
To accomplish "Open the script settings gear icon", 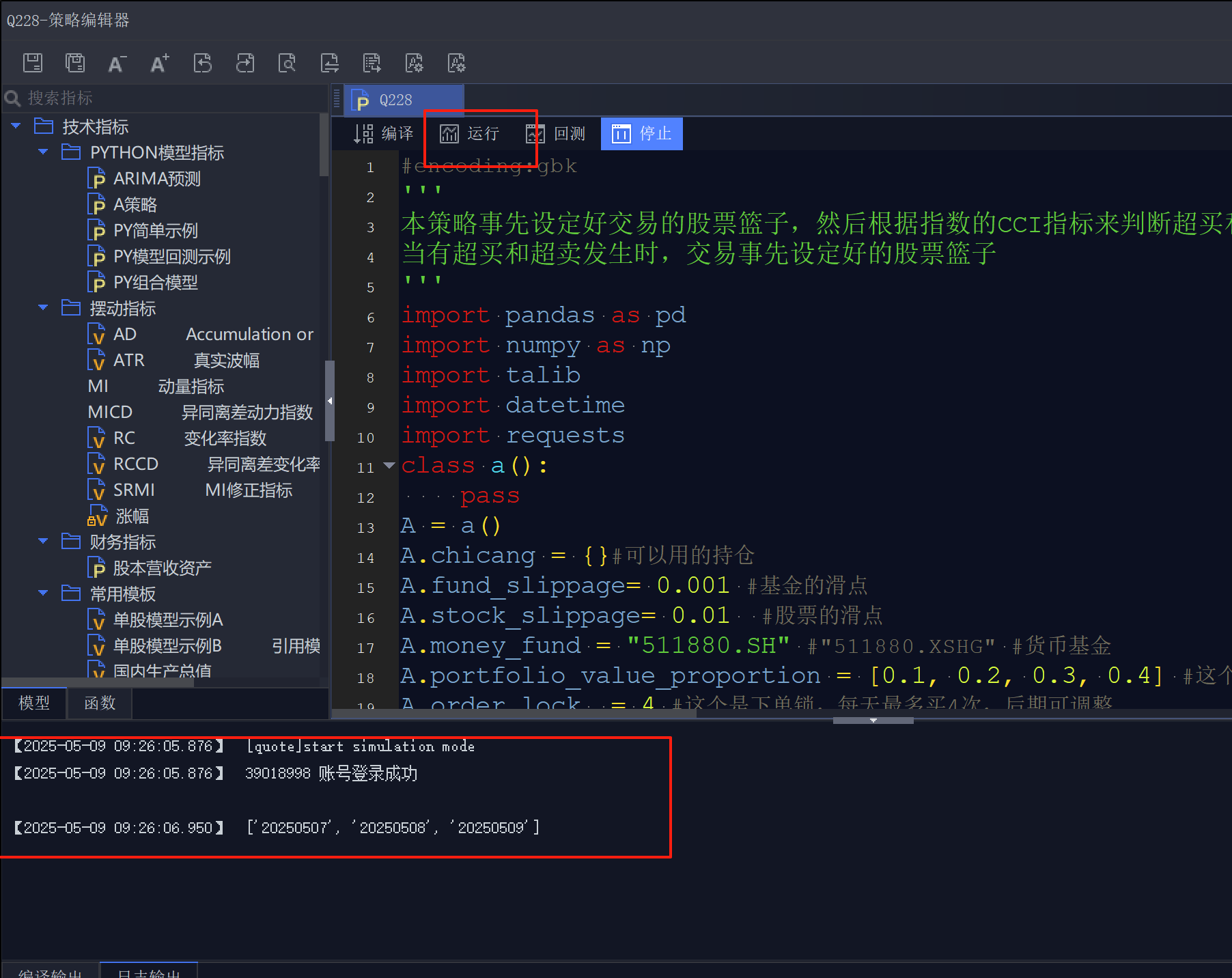I will pyautogui.click(x=415, y=63).
